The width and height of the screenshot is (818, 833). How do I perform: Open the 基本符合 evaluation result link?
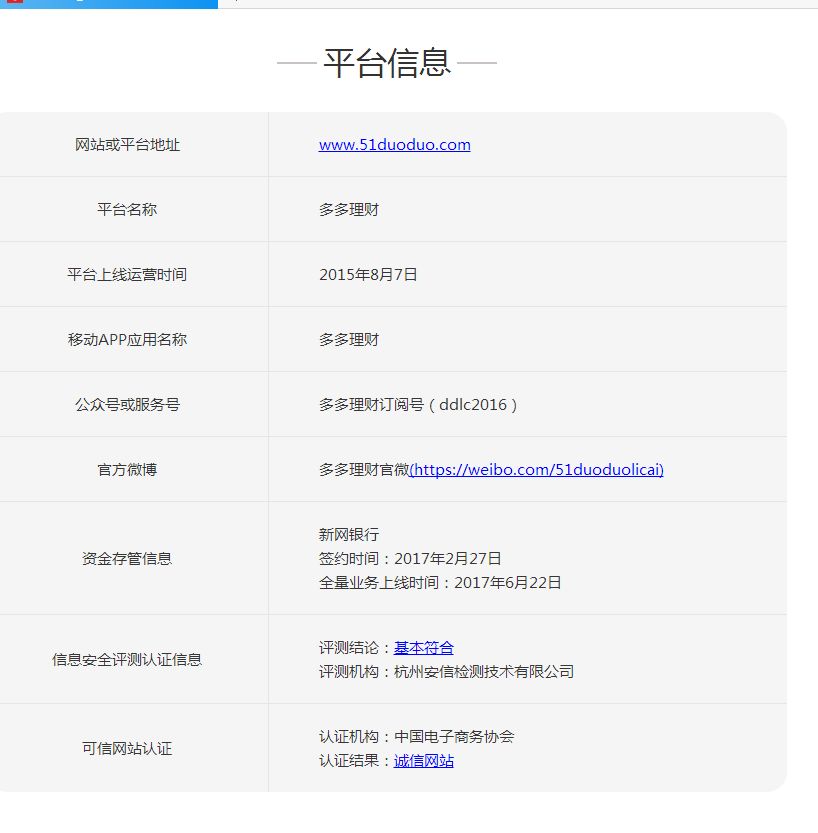point(424,647)
